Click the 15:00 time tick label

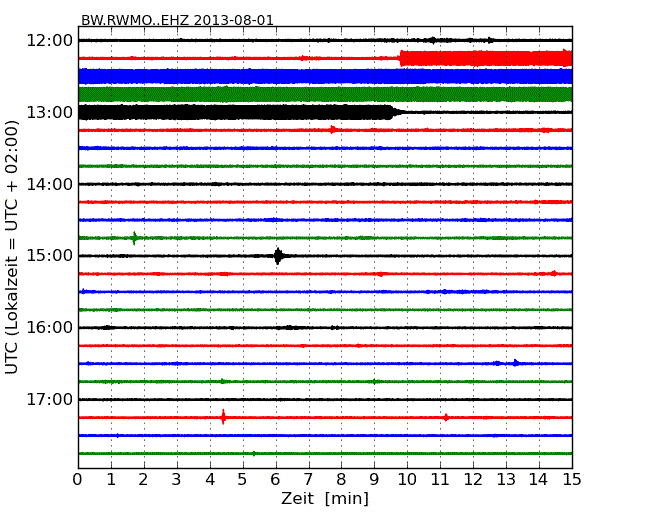point(50,256)
